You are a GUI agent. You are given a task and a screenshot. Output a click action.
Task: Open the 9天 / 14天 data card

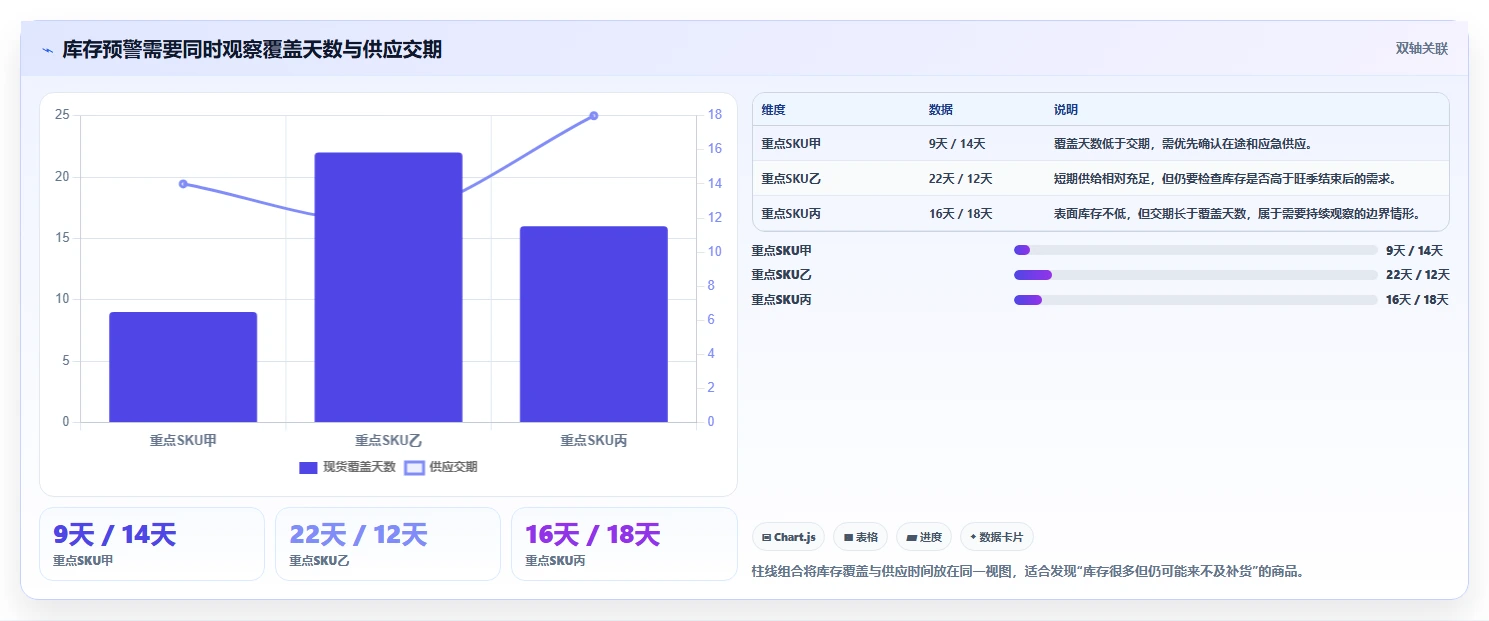[x=152, y=544]
